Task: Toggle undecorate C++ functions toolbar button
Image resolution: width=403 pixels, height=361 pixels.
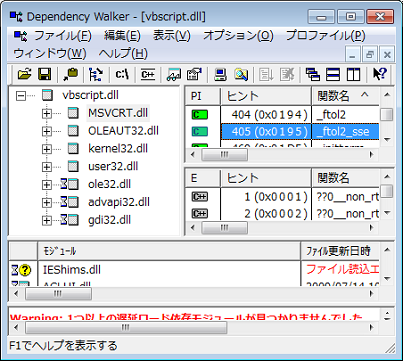Action: click(148, 74)
